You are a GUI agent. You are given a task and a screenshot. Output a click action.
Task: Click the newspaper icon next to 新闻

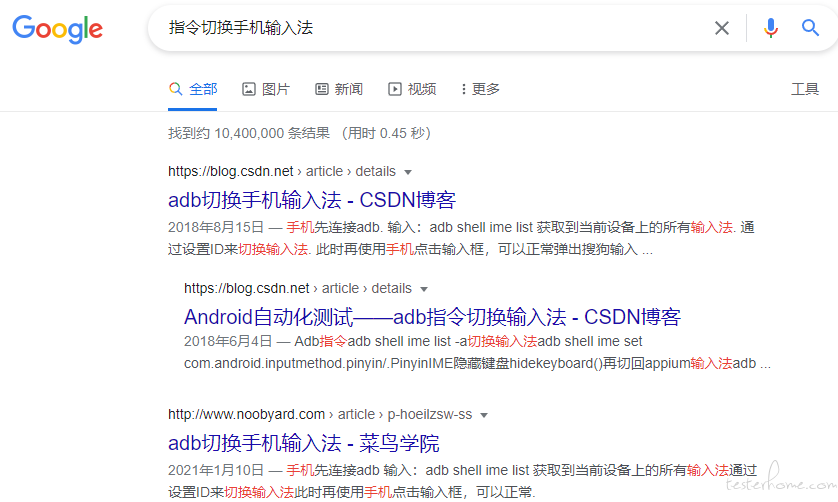(322, 89)
